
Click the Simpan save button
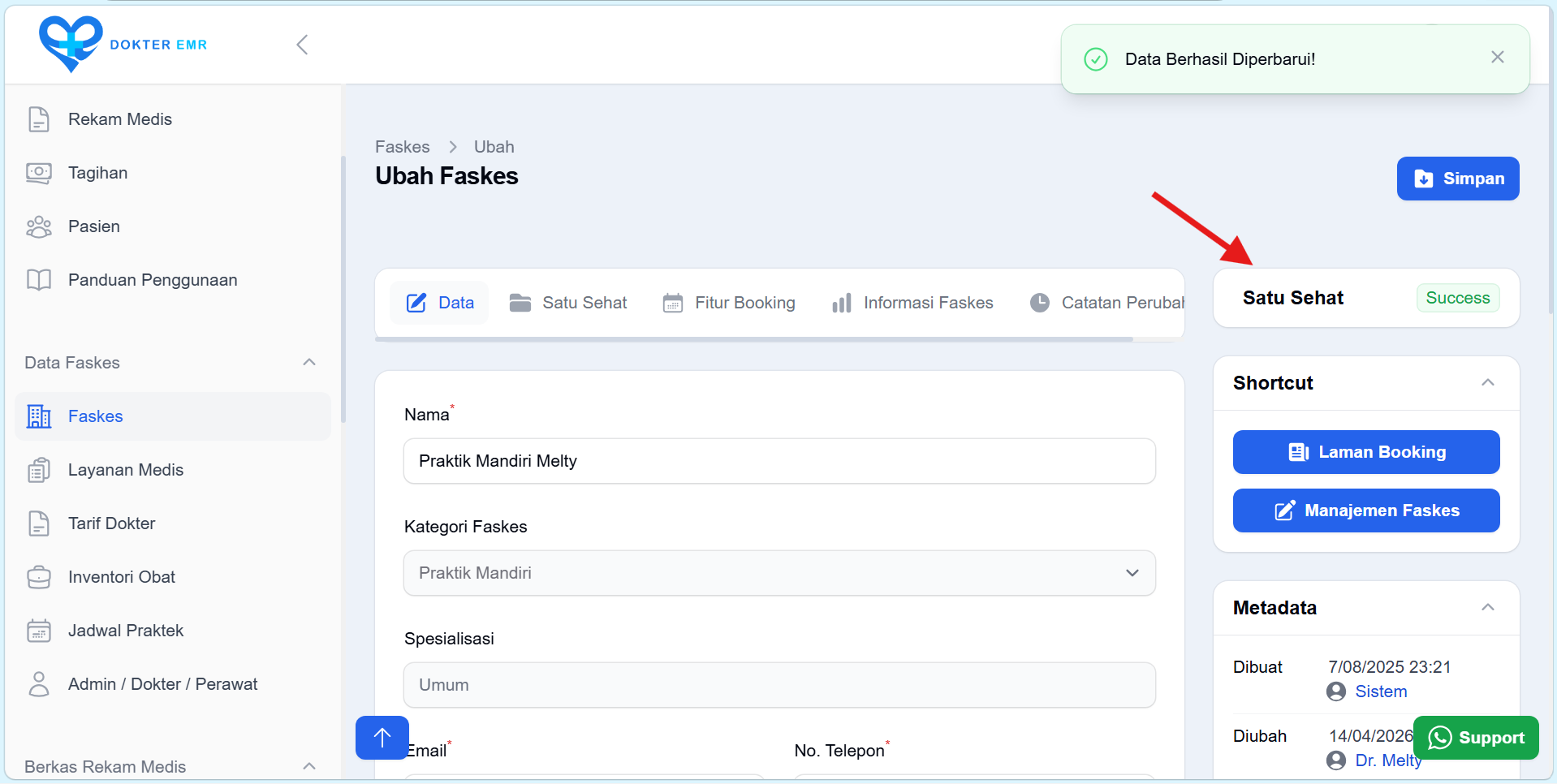coord(1458,179)
